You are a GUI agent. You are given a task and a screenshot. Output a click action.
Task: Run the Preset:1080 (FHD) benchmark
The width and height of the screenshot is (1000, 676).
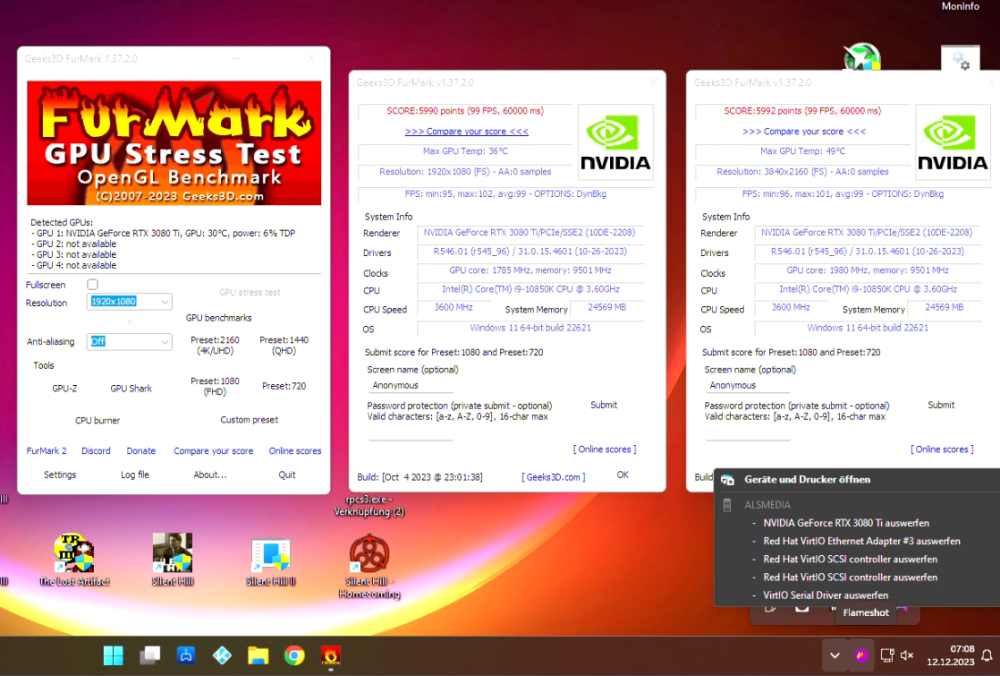215,386
